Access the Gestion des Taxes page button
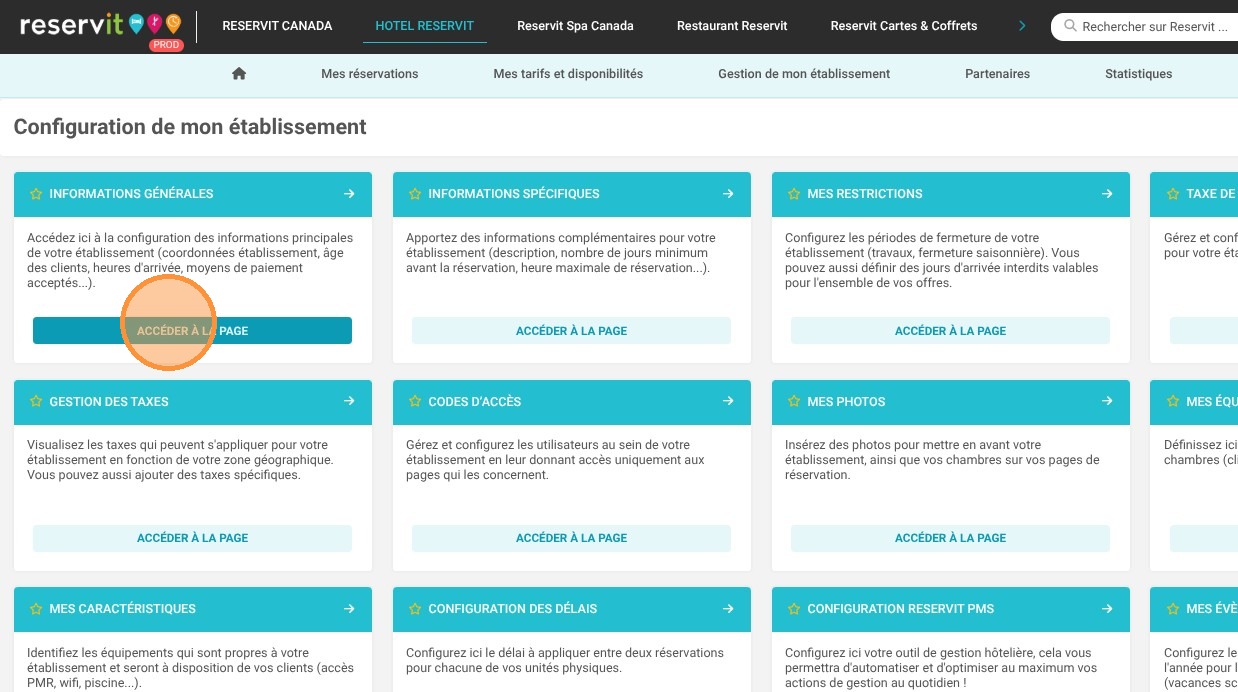Viewport: 1238px width, 692px height. 192,538
